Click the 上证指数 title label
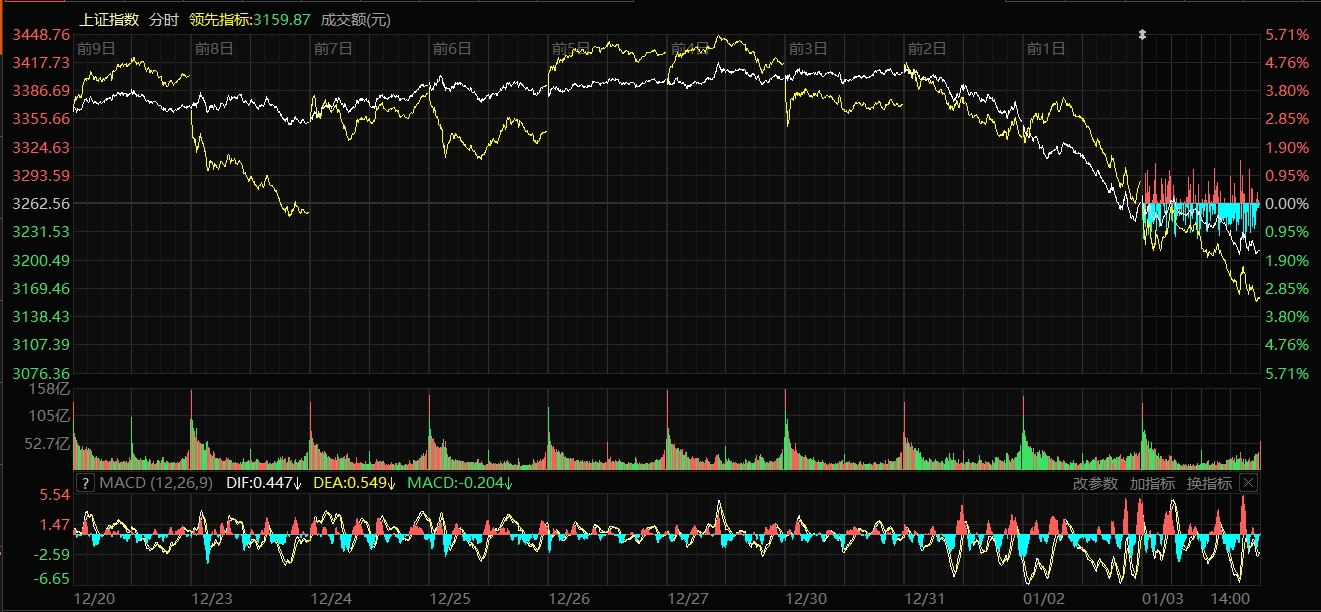The height and width of the screenshot is (612, 1321). coord(108,19)
